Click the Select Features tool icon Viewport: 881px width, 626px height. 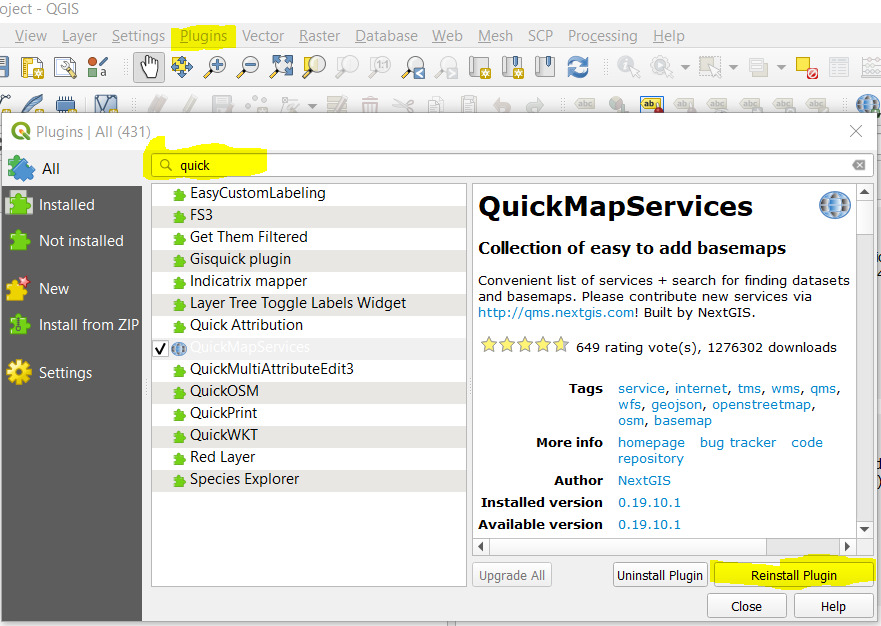pyautogui.click(x=710, y=67)
